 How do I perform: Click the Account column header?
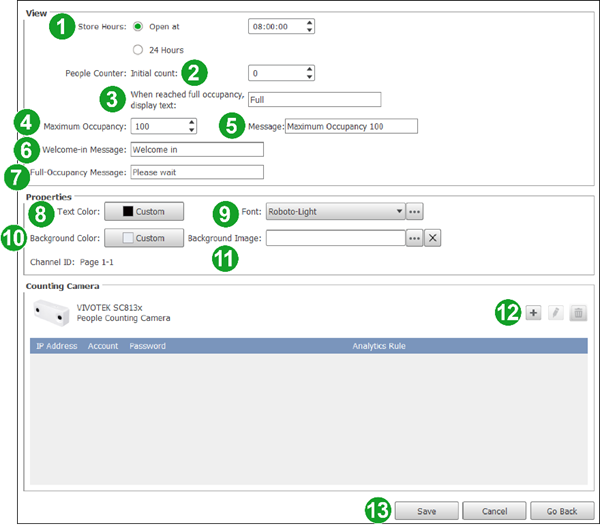[x=103, y=346]
